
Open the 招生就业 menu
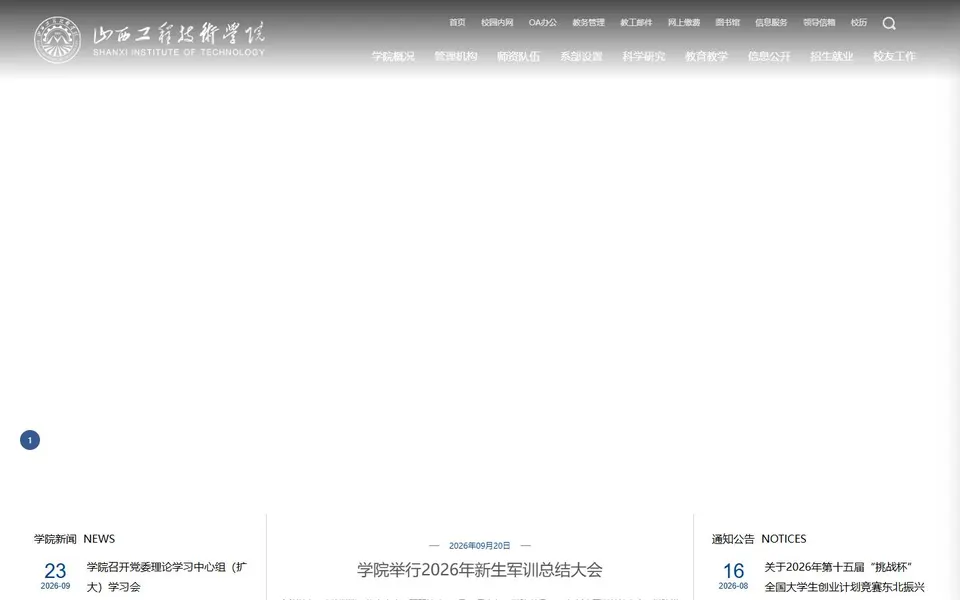(x=832, y=56)
